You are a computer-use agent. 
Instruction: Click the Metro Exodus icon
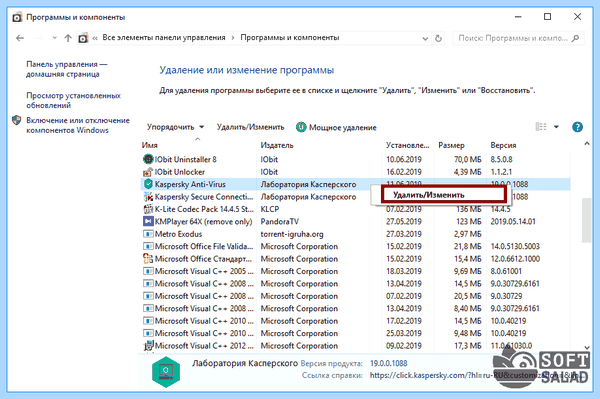[x=148, y=234]
